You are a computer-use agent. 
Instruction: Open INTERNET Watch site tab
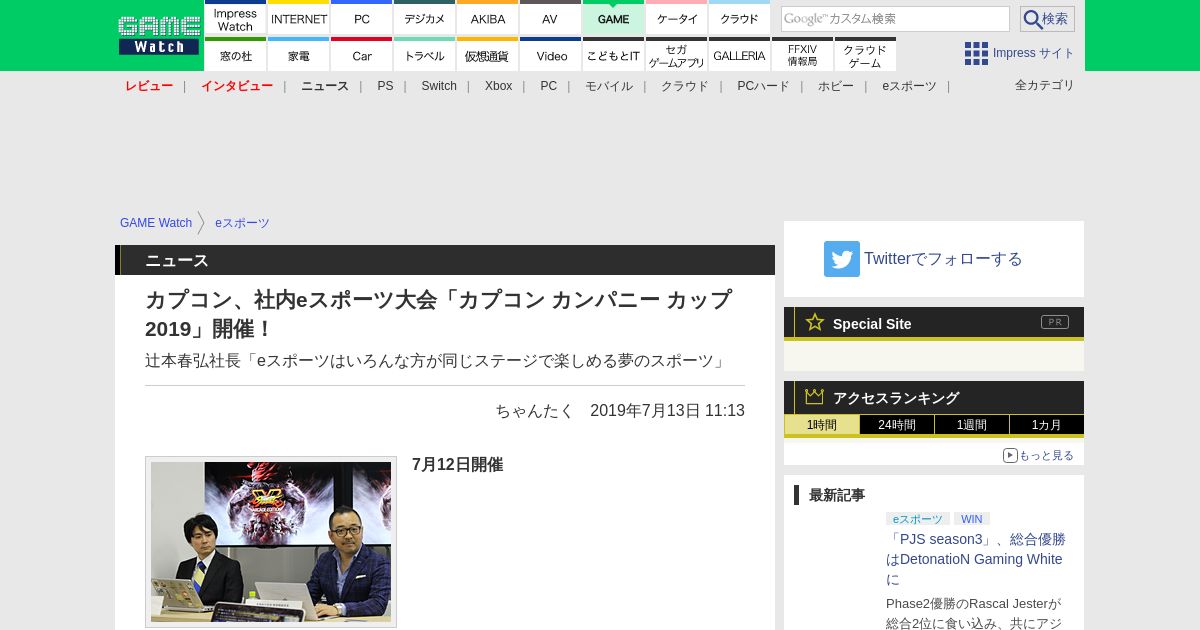pyautogui.click(x=299, y=18)
